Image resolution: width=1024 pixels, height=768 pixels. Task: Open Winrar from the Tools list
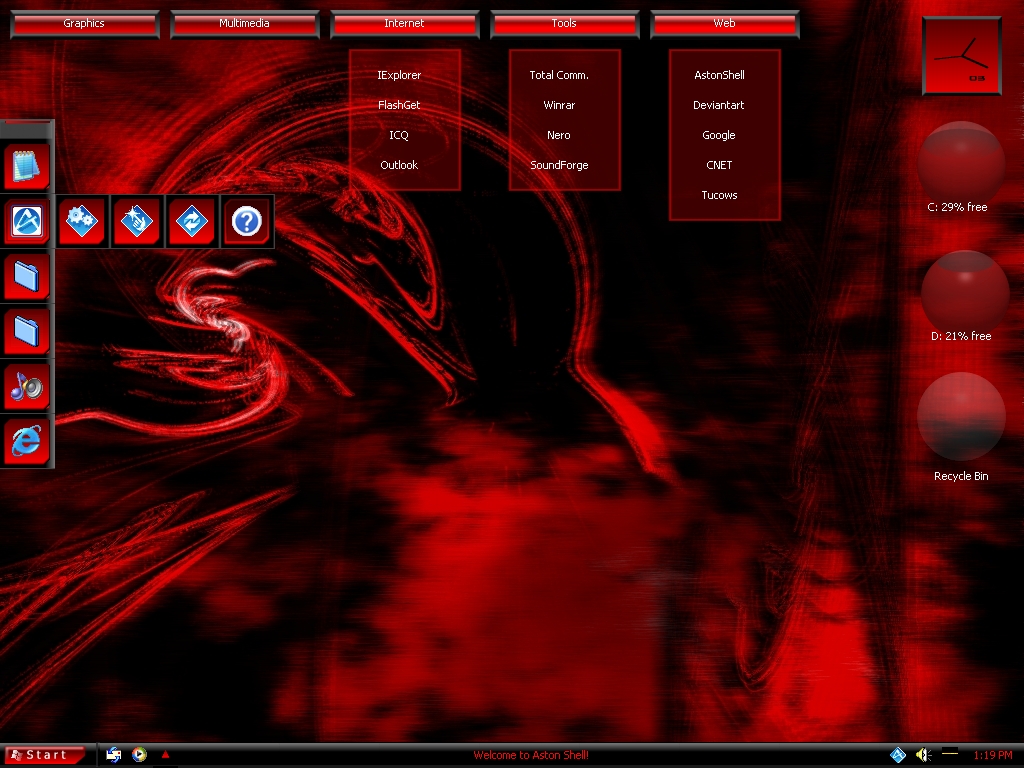(x=559, y=105)
